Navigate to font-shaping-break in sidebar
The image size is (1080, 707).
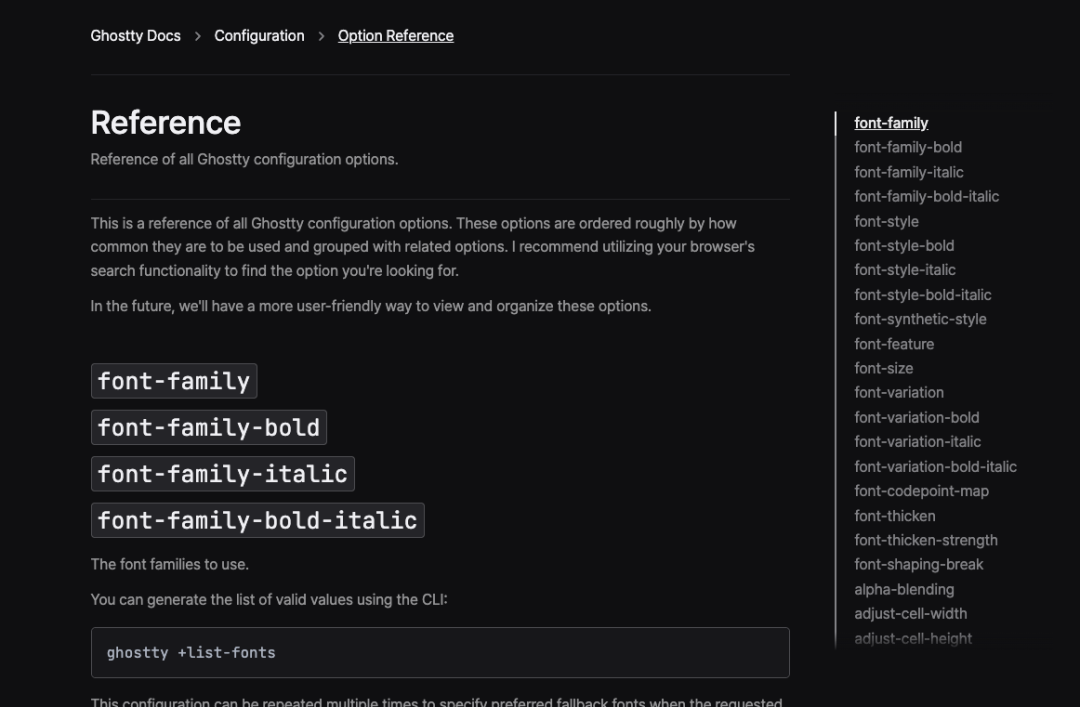pos(919,564)
